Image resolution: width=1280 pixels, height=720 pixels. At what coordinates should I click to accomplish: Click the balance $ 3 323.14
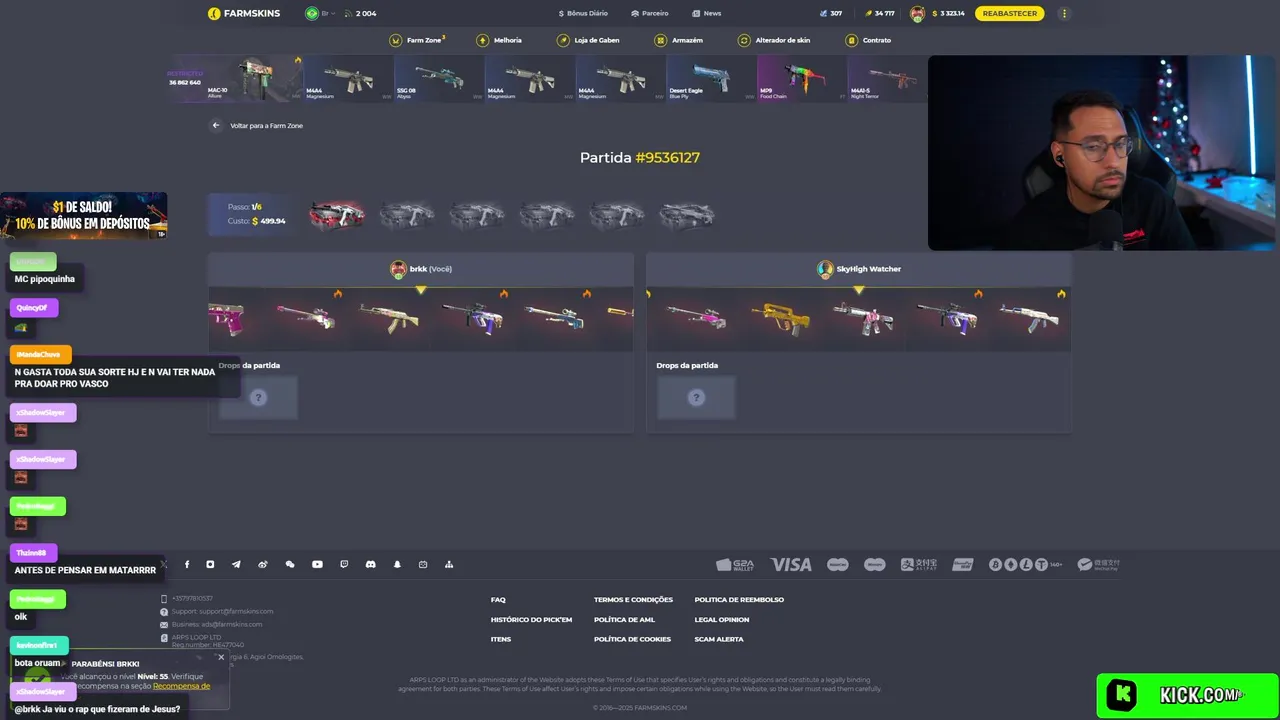(x=948, y=13)
